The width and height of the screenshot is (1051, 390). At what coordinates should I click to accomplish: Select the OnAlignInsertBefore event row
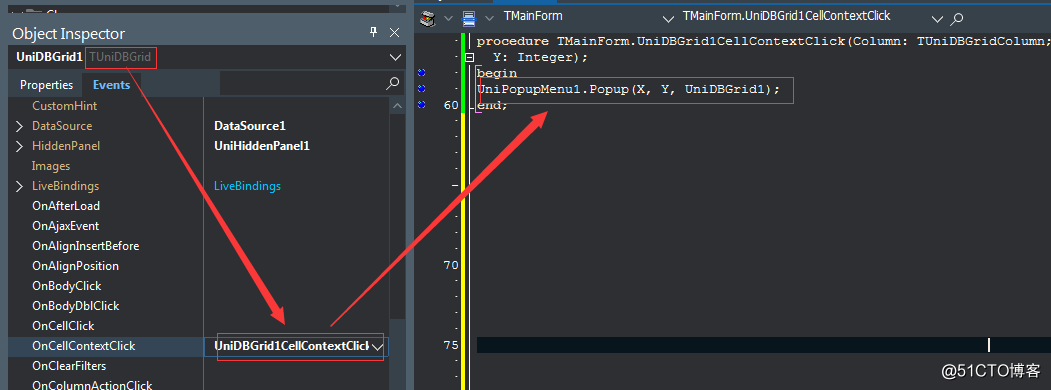pyautogui.click(x=198, y=246)
